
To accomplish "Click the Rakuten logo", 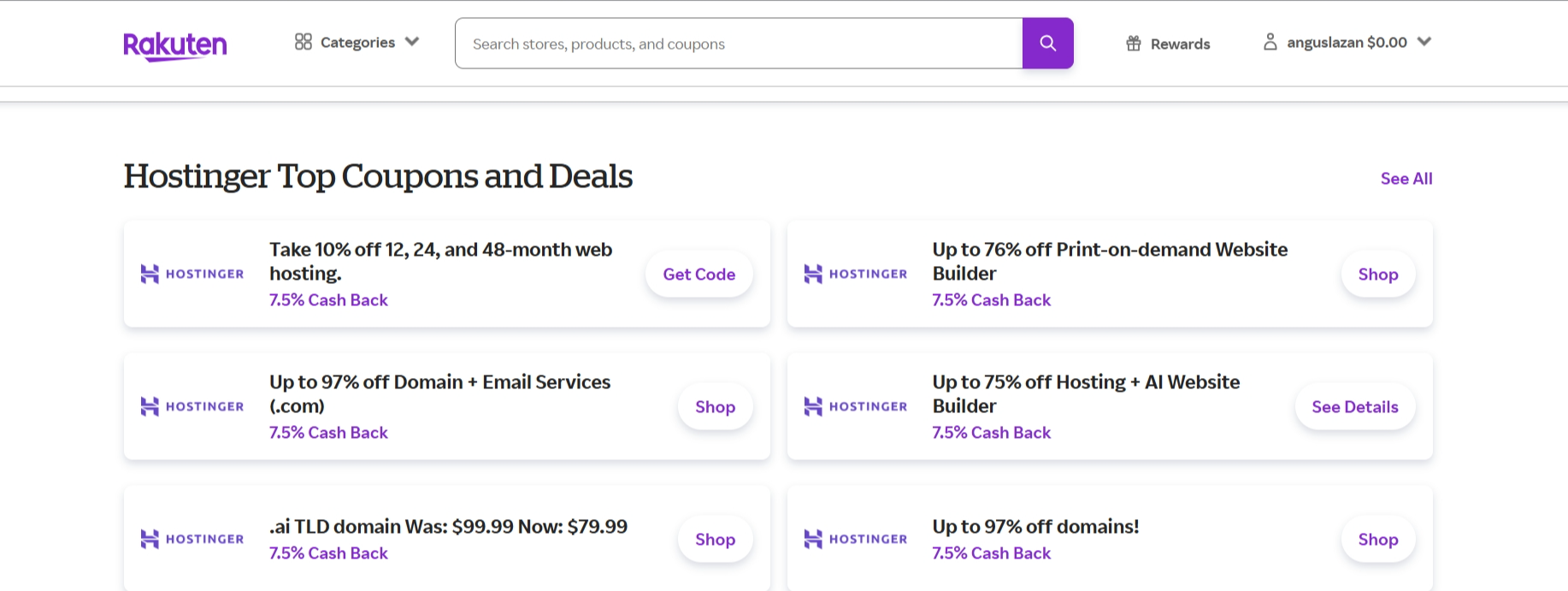I will (x=175, y=45).
